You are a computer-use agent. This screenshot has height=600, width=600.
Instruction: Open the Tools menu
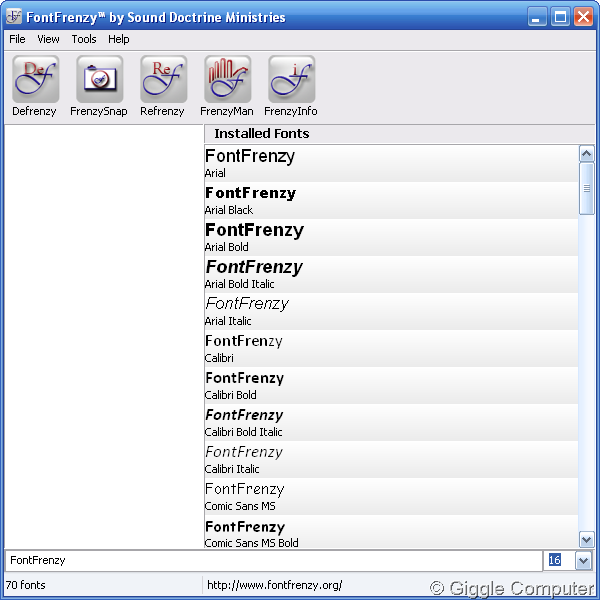84,39
